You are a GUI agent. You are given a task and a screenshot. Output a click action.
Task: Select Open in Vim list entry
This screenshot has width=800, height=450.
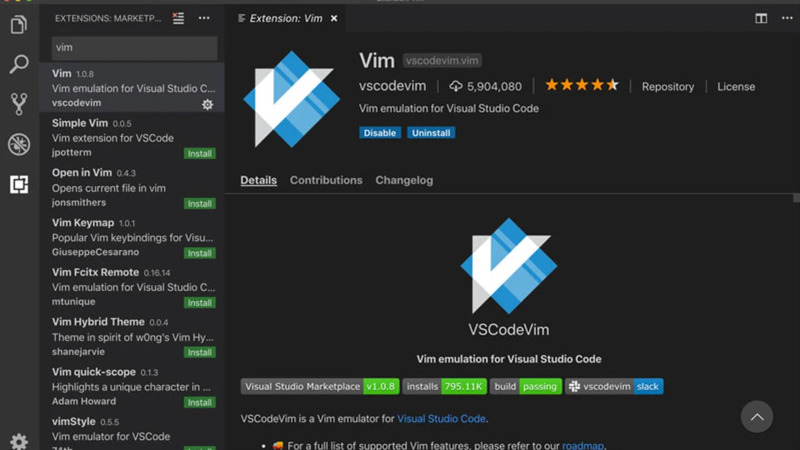tap(132, 187)
